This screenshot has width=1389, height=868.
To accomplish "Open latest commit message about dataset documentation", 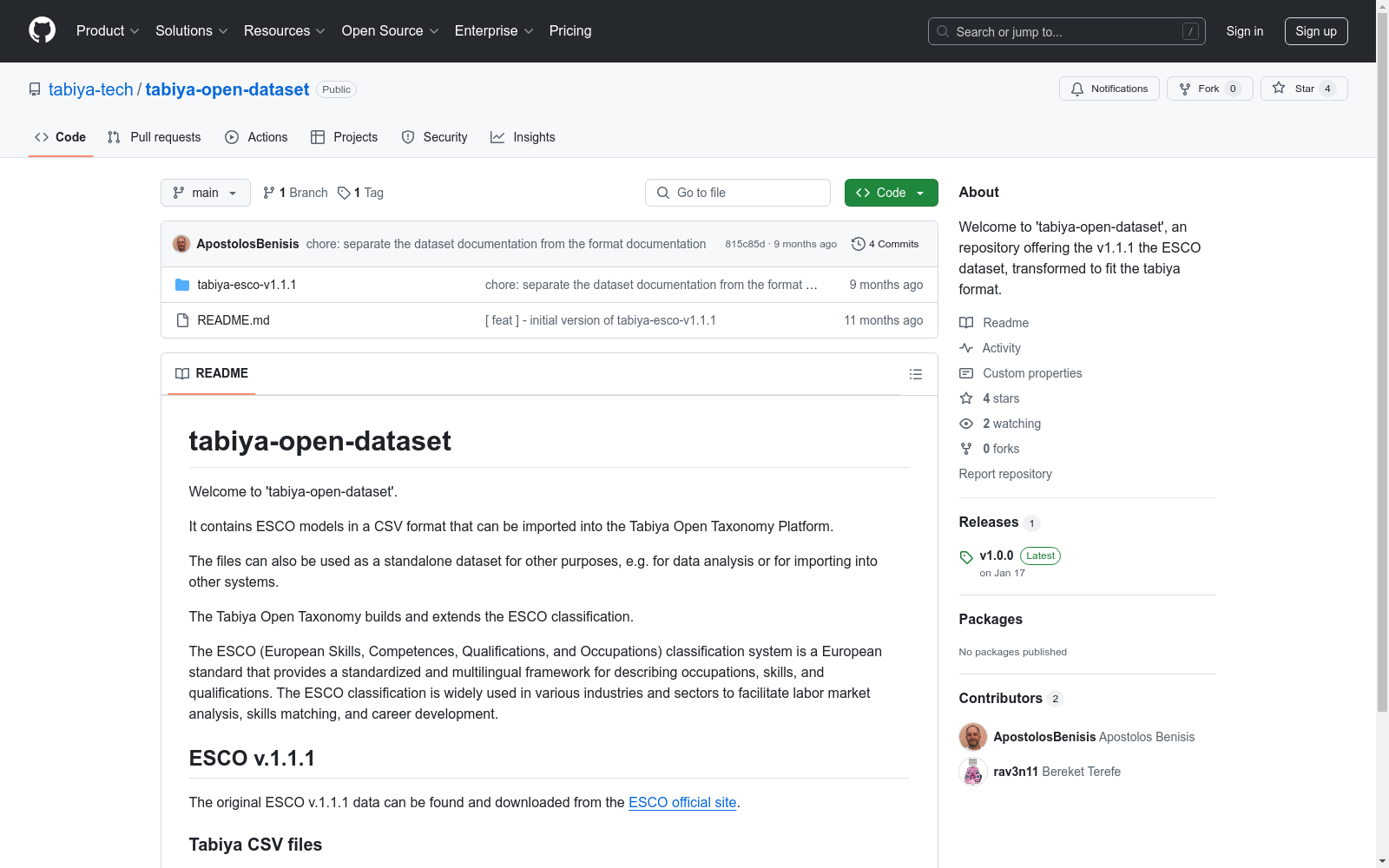I will click(x=506, y=244).
